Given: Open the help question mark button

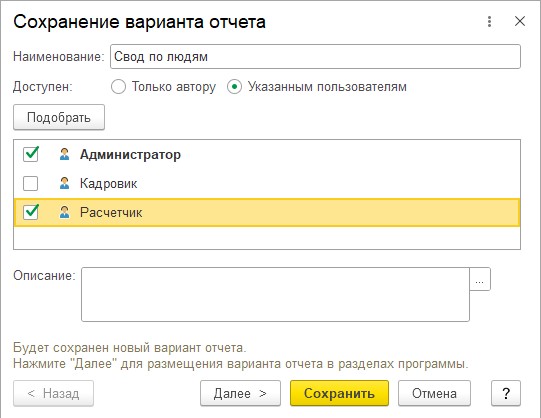Looking at the screenshot, I should coord(506,393).
